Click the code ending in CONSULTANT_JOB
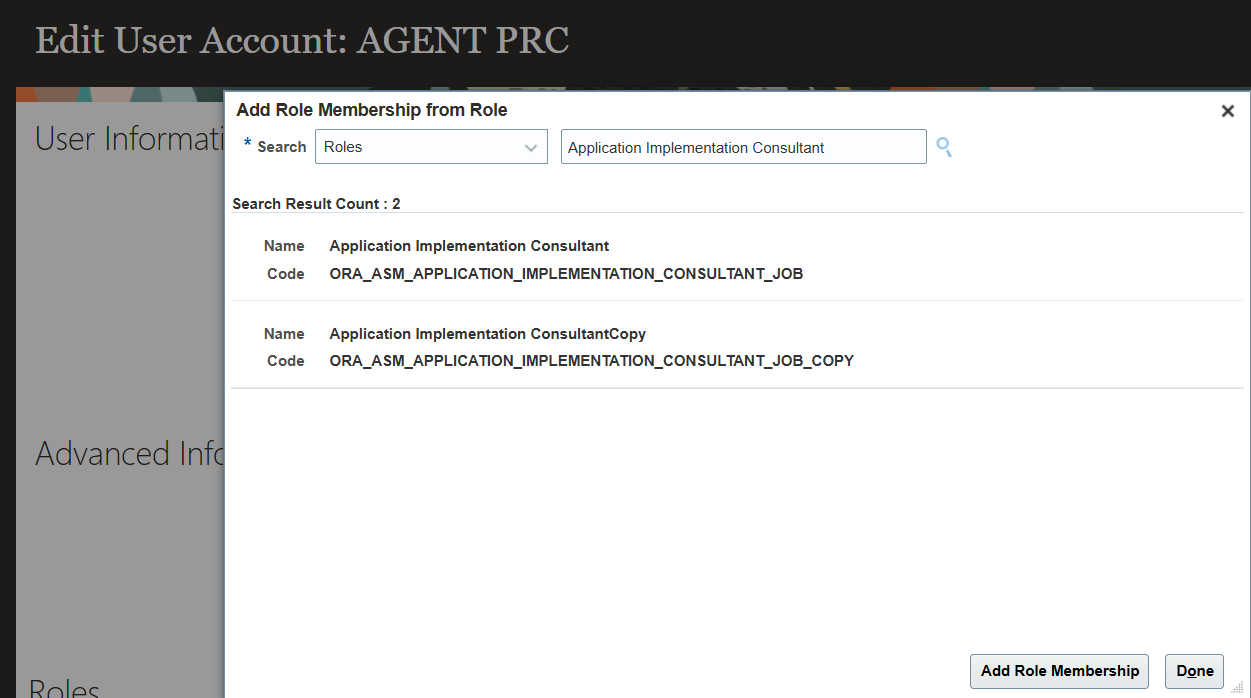1251x698 pixels. 566,274
